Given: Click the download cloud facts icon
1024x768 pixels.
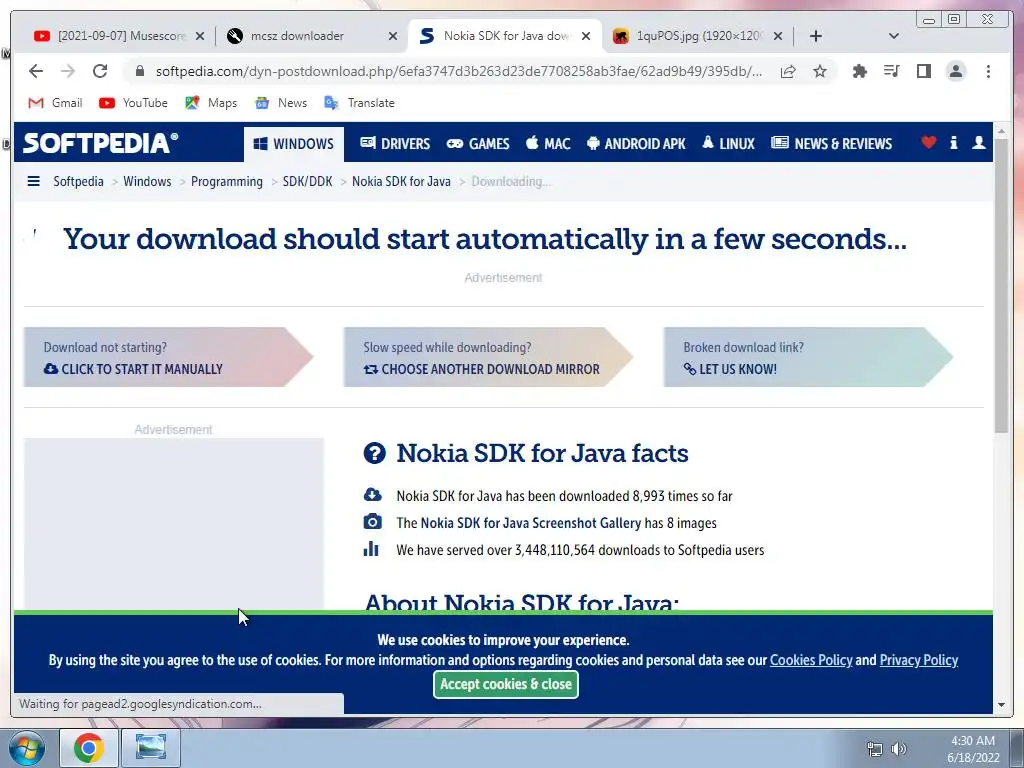Looking at the screenshot, I should 372,494.
